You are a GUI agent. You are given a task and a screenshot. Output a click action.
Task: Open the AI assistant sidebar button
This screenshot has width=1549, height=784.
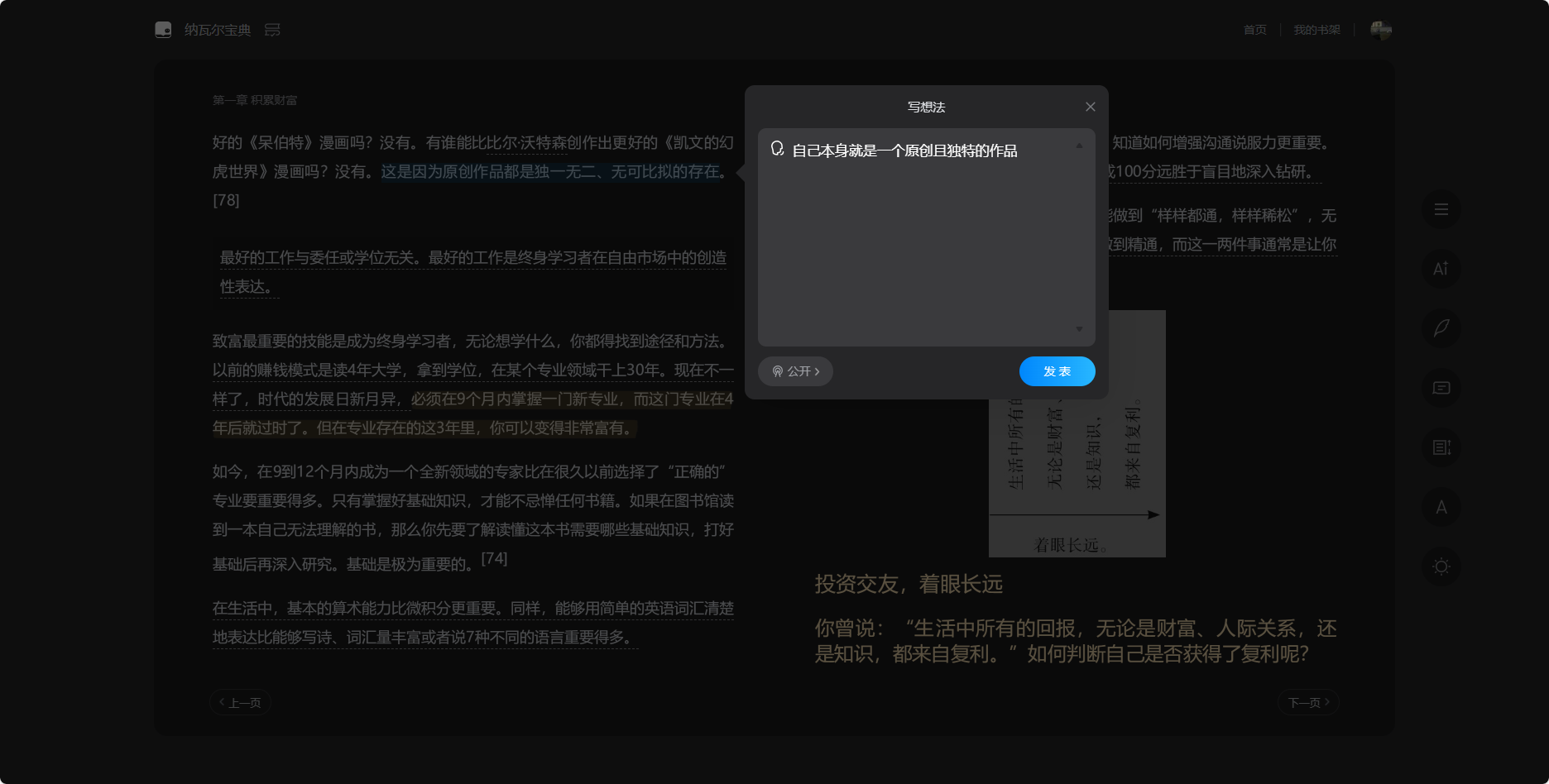point(1441,269)
